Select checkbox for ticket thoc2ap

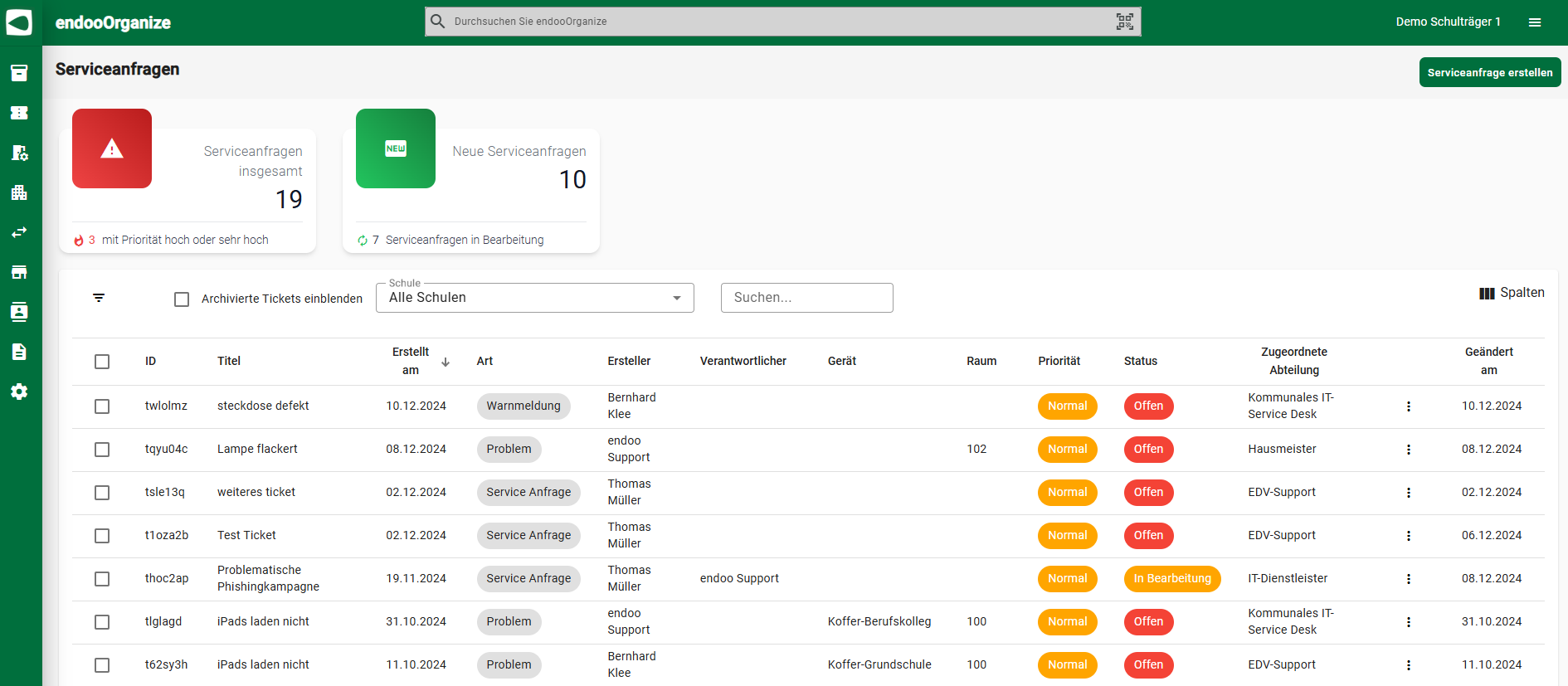tap(102, 579)
